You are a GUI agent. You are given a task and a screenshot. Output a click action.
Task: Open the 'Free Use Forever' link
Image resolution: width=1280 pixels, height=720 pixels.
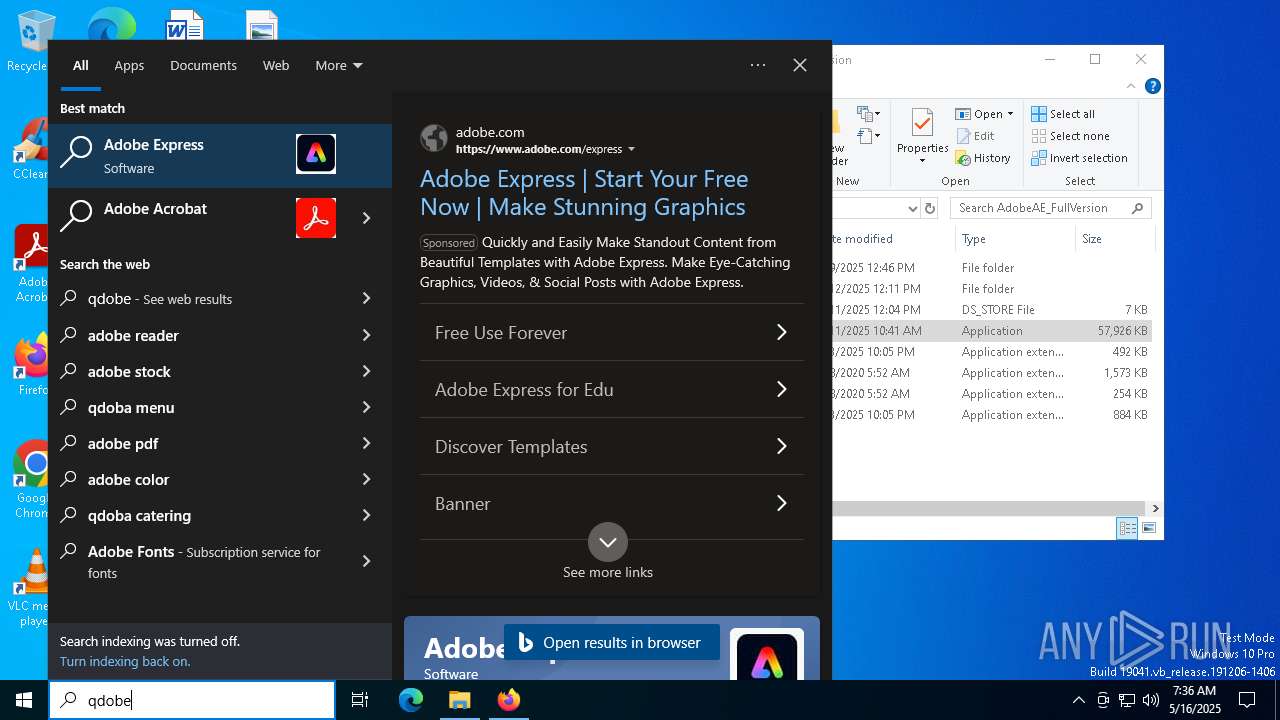612,332
